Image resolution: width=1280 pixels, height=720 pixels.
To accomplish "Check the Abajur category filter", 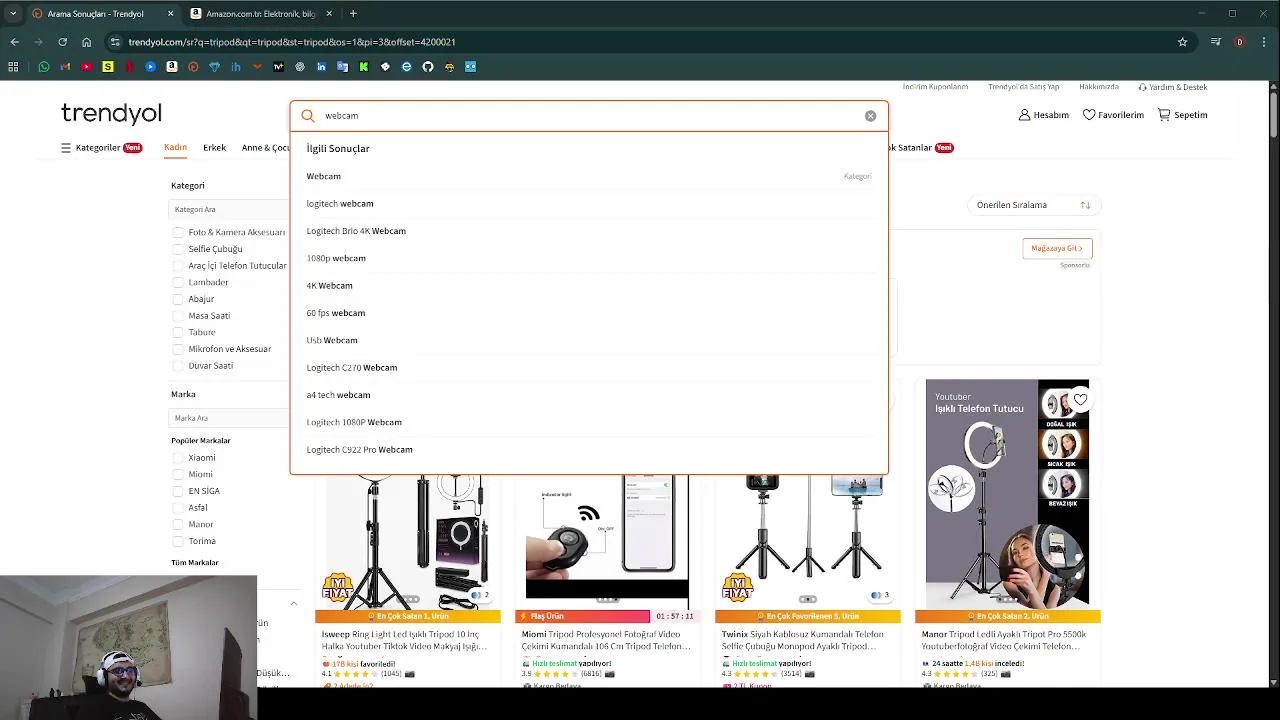I will coord(178,299).
